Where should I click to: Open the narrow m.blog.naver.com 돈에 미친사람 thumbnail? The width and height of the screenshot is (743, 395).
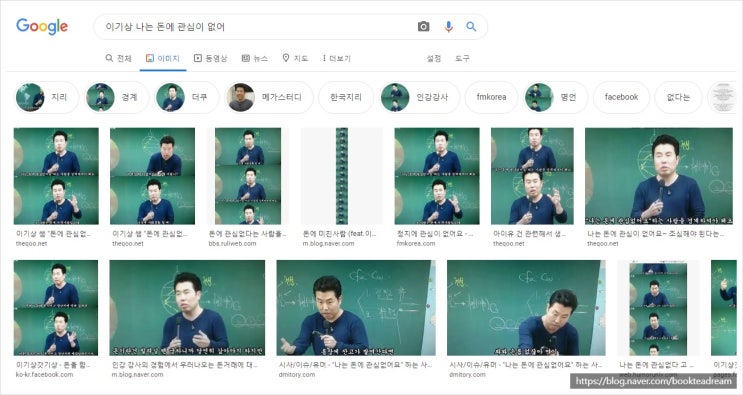coord(342,176)
